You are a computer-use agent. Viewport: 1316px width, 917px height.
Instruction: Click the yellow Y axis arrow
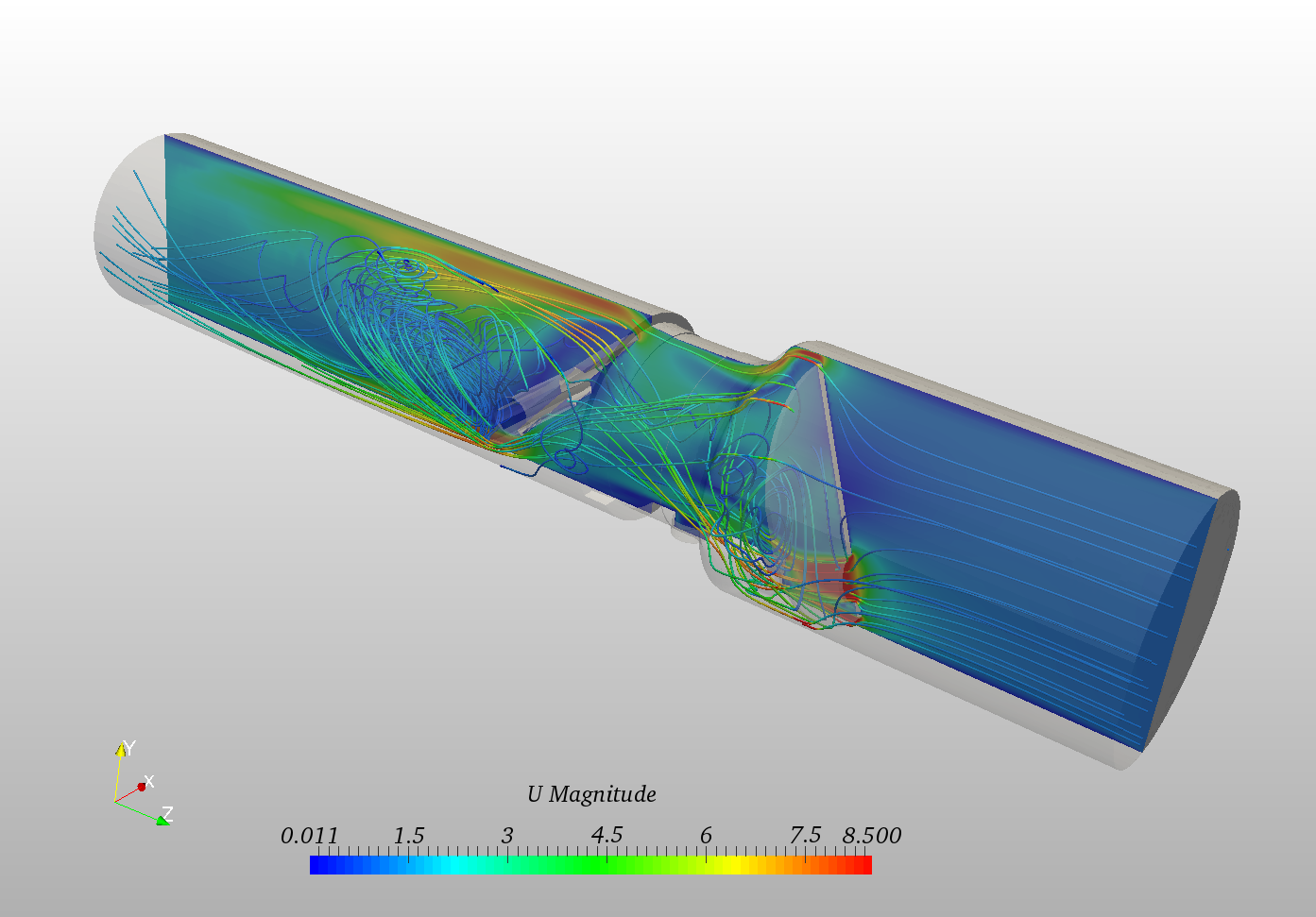(x=122, y=751)
